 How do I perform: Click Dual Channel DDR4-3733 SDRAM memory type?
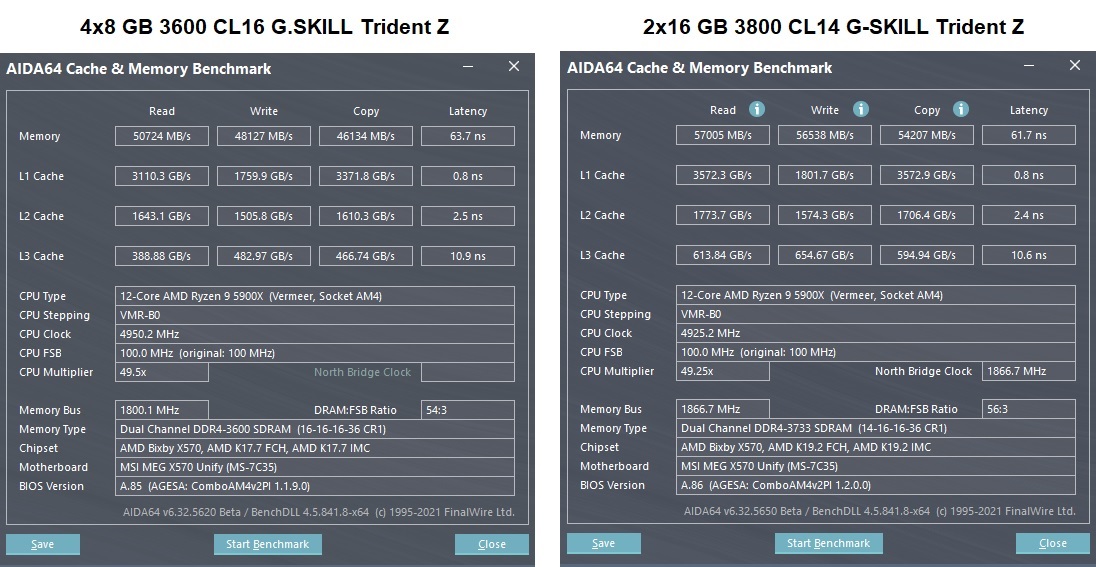point(876,427)
